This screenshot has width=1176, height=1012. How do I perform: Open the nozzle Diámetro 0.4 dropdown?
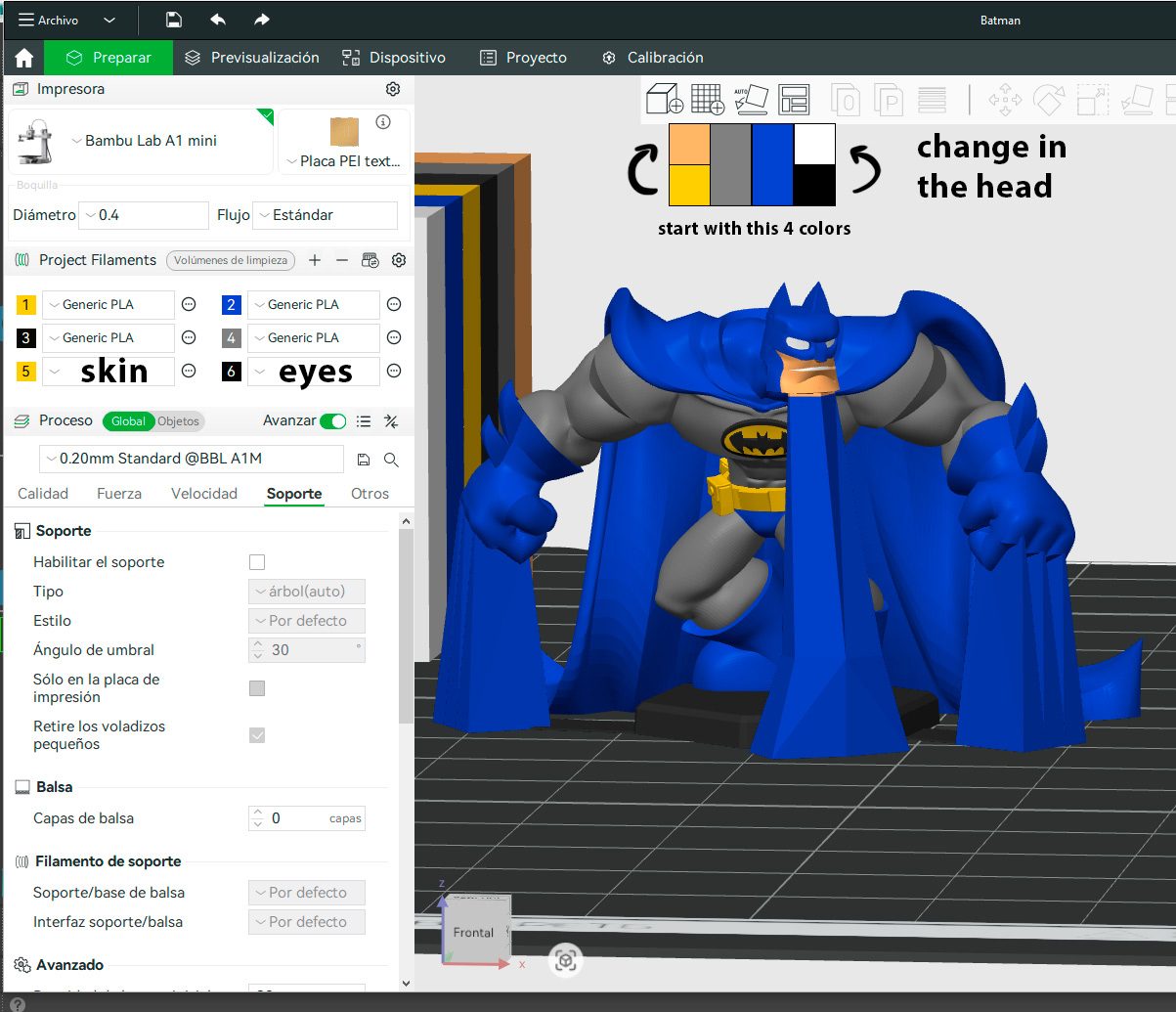click(x=144, y=215)
